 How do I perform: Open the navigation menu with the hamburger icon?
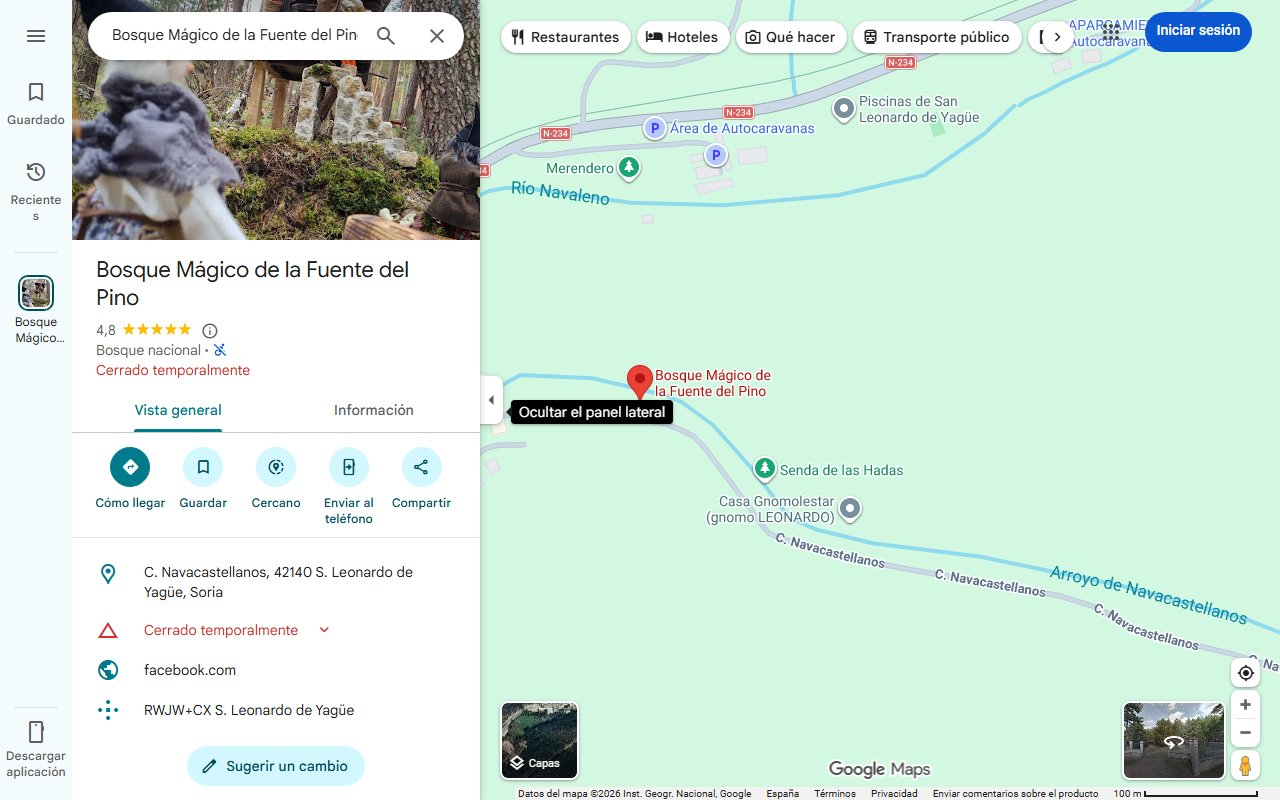point(36,36)
